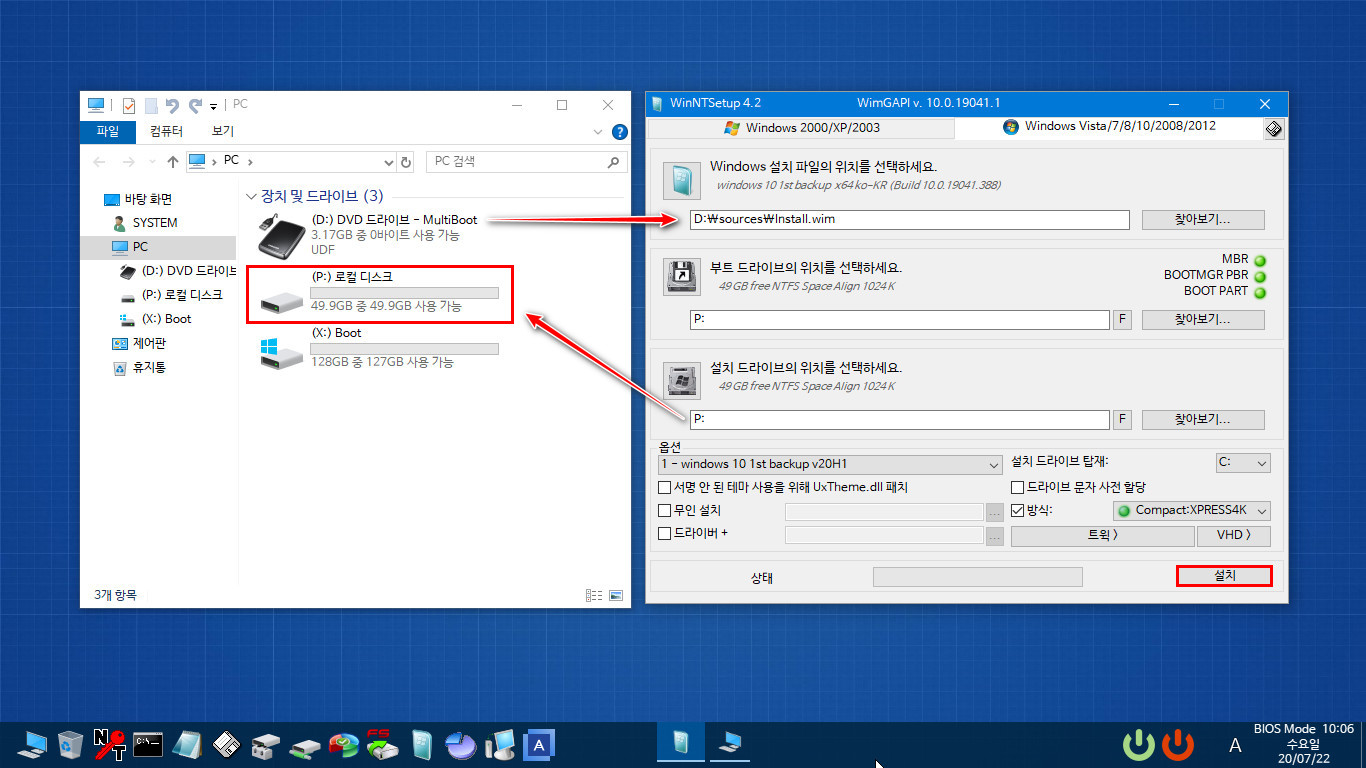Collapse the 장치 및 드라이브 group
The width and height of the screenshot is (1366, 768).
pos(251,196)
